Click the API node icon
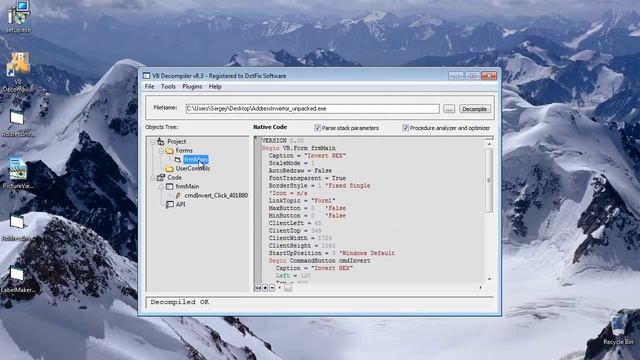 (x=170, y=204)
